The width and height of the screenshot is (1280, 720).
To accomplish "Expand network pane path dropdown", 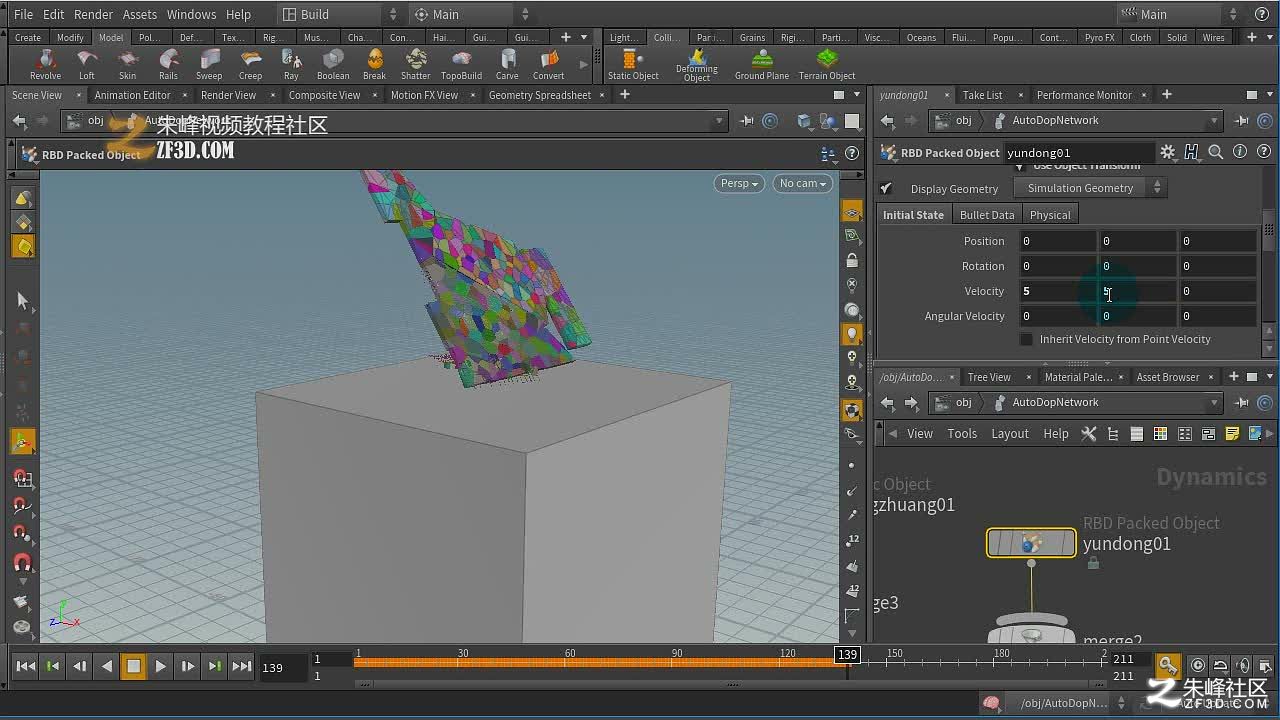I will click(x=1214, y=403).
